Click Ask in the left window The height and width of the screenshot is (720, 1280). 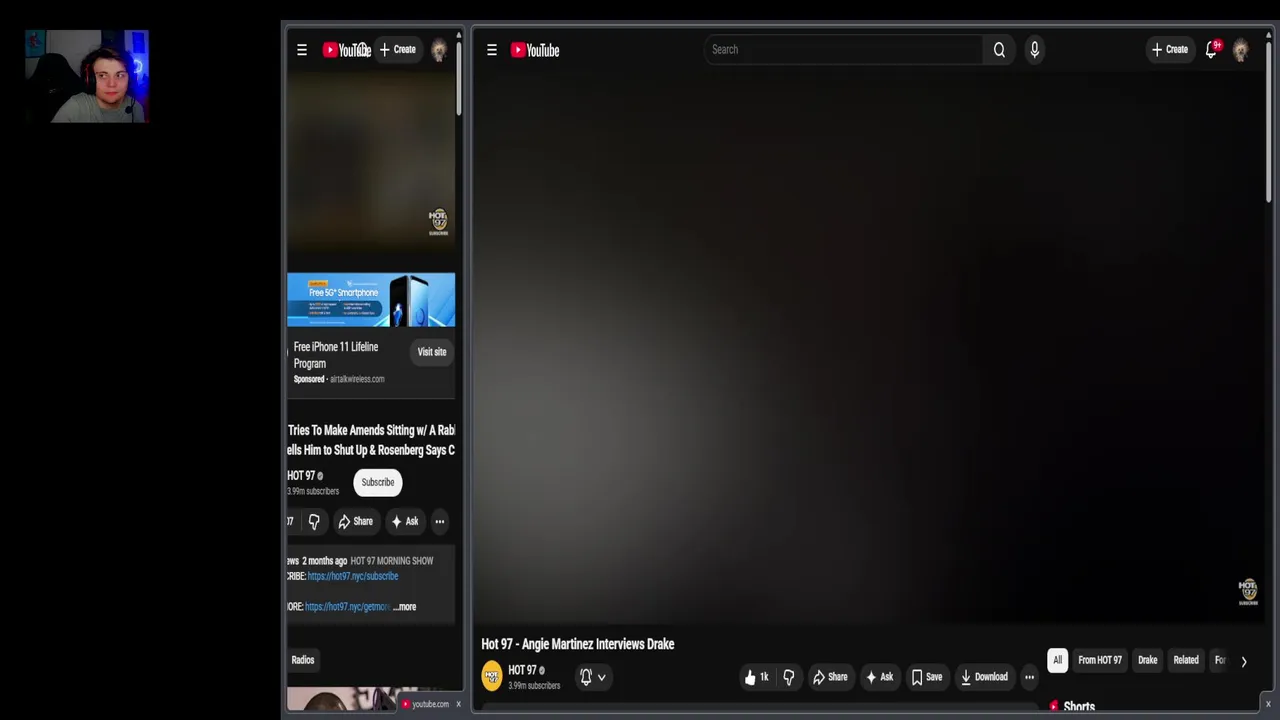coord(405,521)
